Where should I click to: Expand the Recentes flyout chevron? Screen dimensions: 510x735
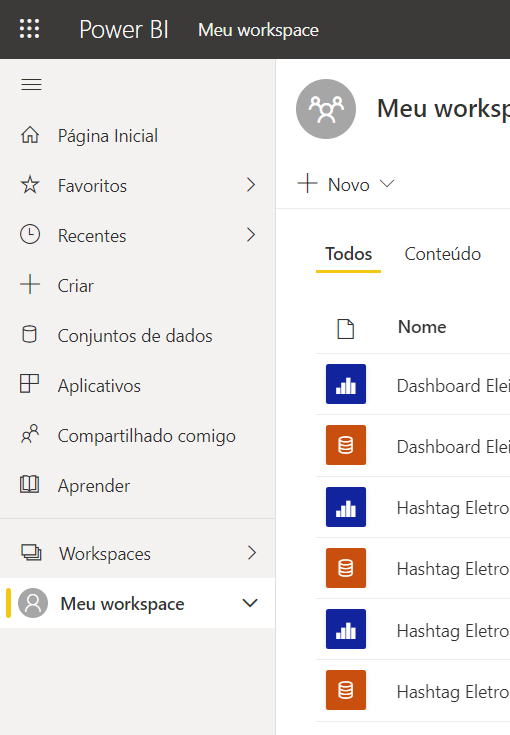[x=251, y=234]
